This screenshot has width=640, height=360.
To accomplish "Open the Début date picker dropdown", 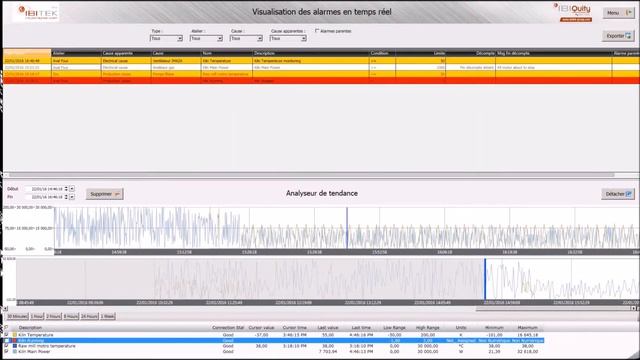I will click(x=72, y=189).
